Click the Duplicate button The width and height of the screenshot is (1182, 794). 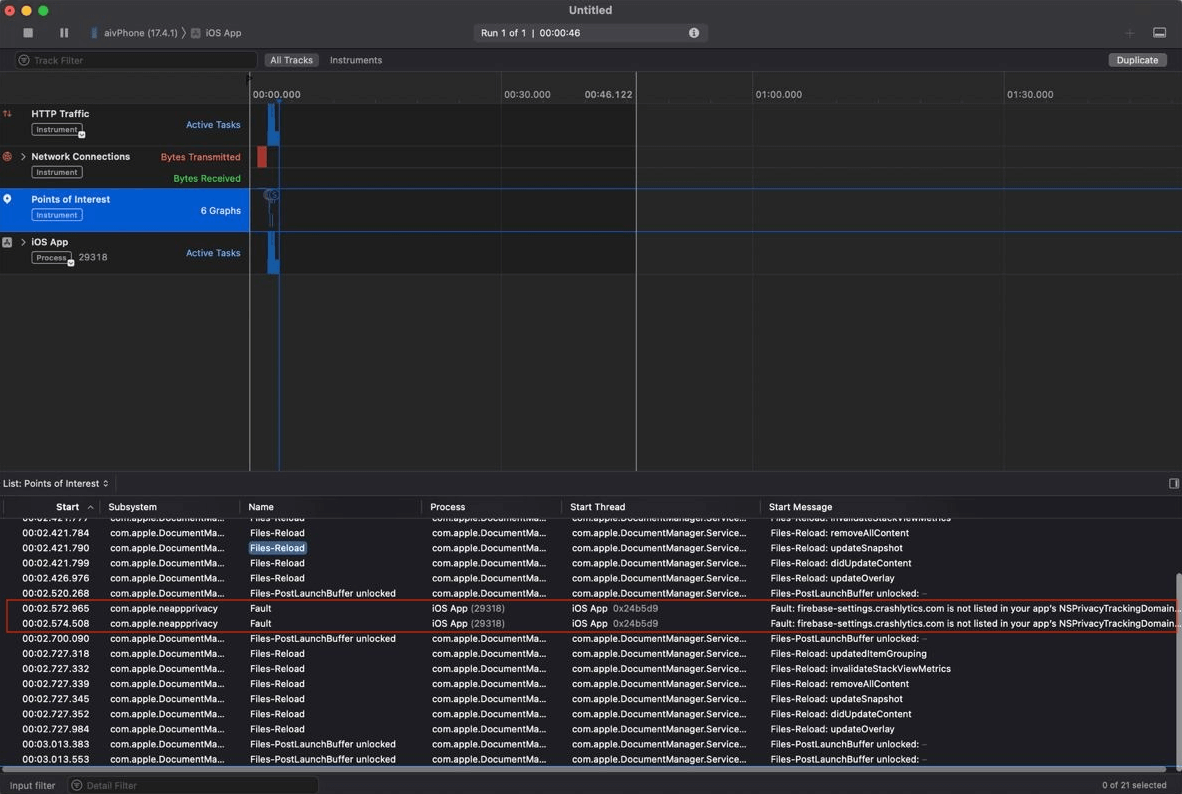[1137, 60]
